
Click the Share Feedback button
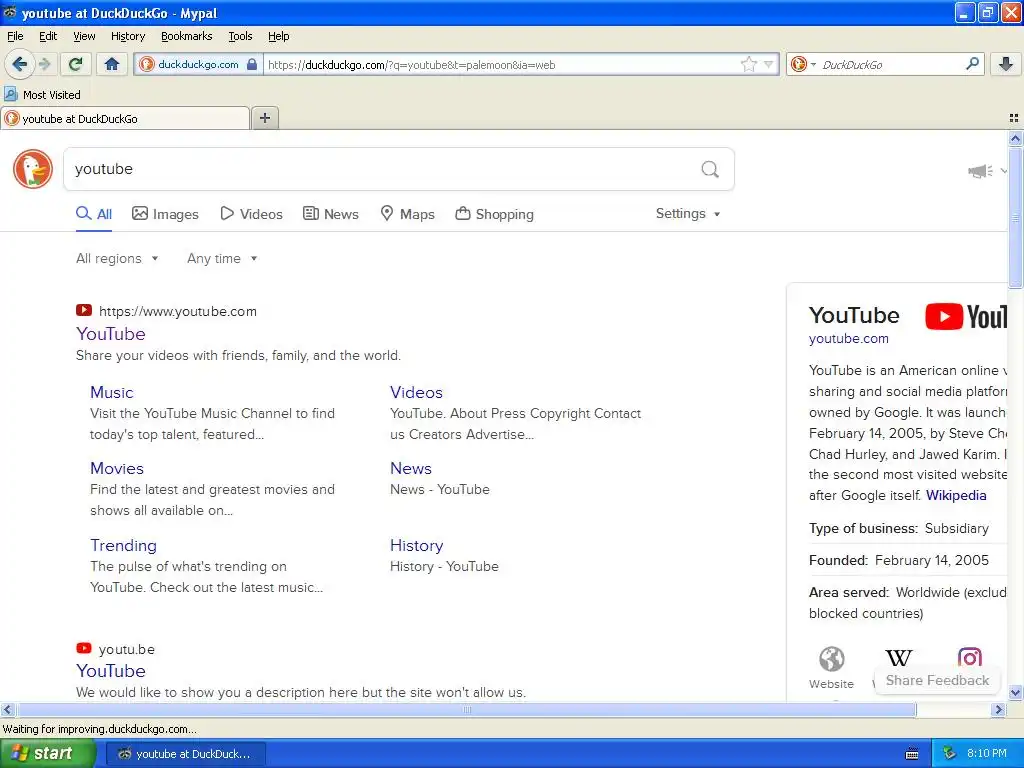(937, 680)
